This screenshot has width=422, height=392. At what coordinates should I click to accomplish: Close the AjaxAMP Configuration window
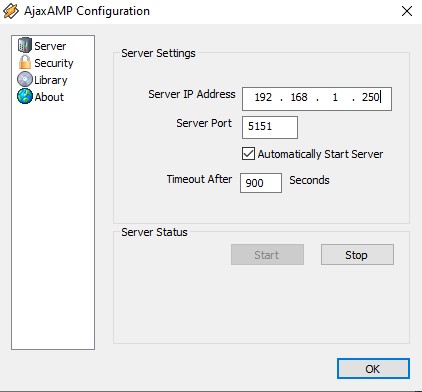(407, 11)
